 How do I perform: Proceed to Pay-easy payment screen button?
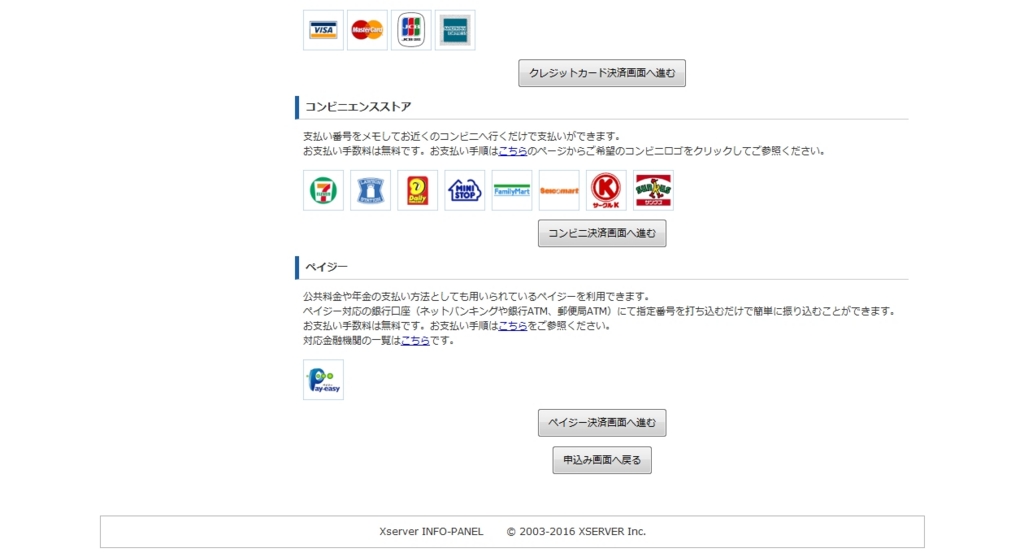point(602,422)
